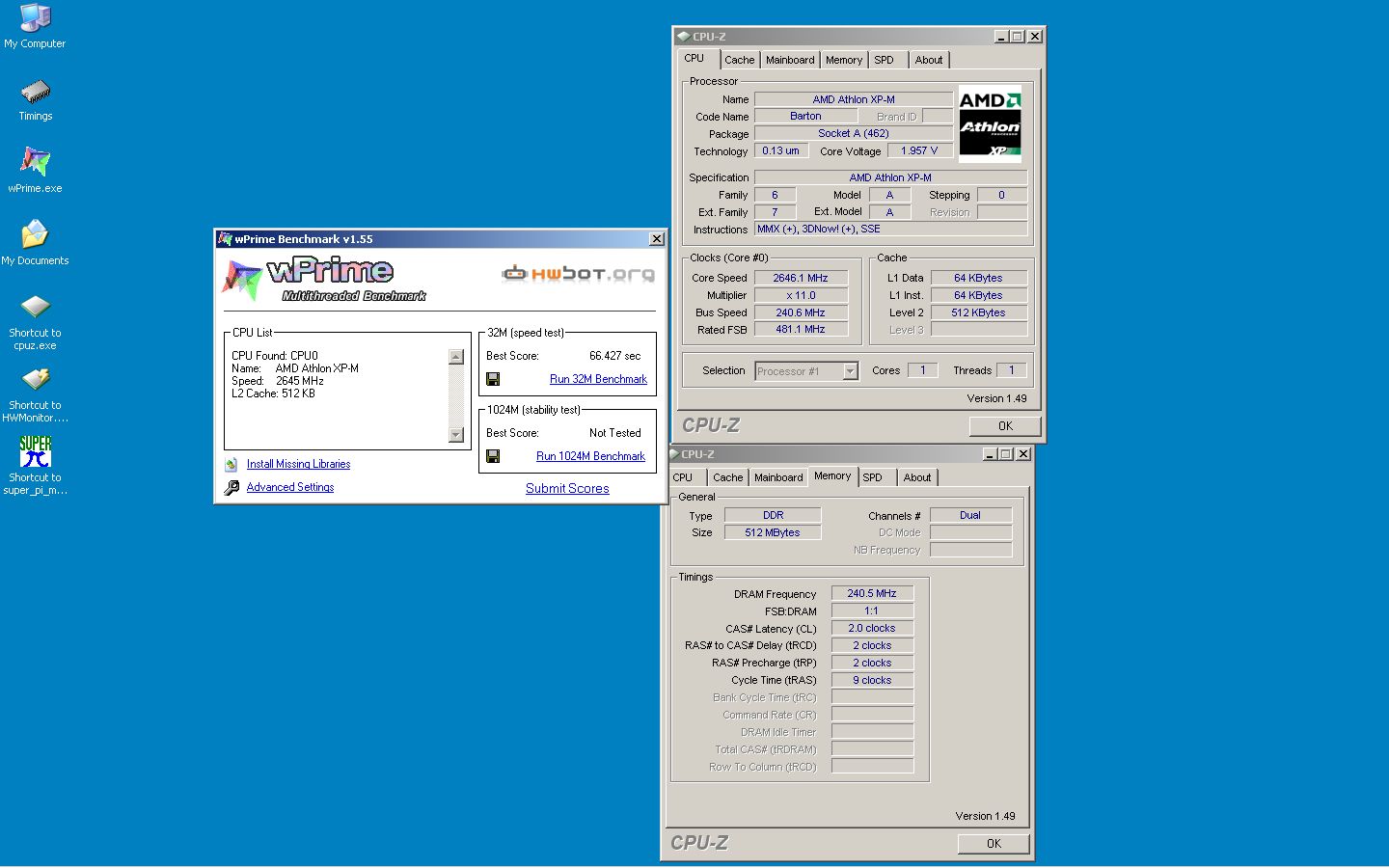
Task: Click the 1024M Not Tested score text
Action: tap(614, 433)
